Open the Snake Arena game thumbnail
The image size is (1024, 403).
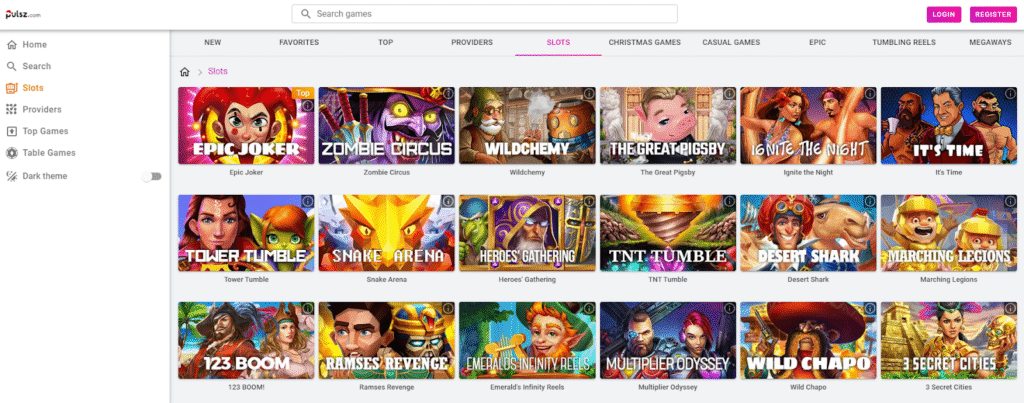387,233
